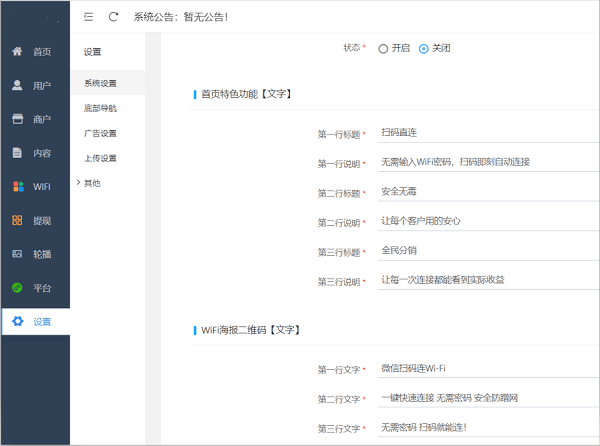Toggle the sidebar collapse hamburger icon
This screenshot has width=600, height=446.
89,17
